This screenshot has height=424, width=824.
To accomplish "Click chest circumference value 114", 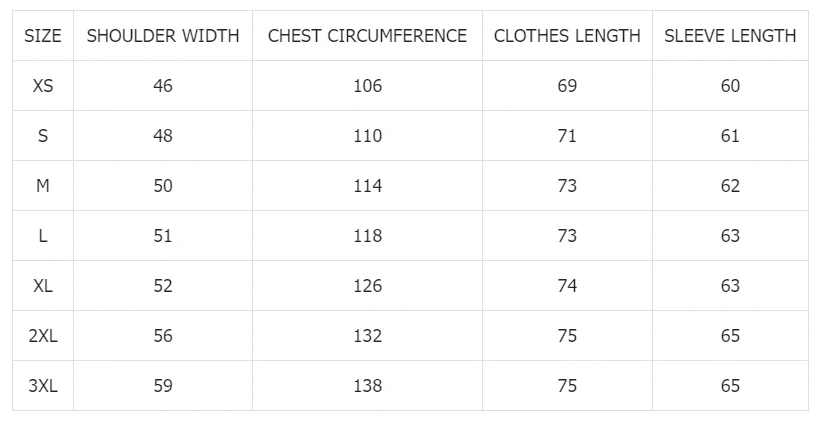I will click(x=367, y=186).
